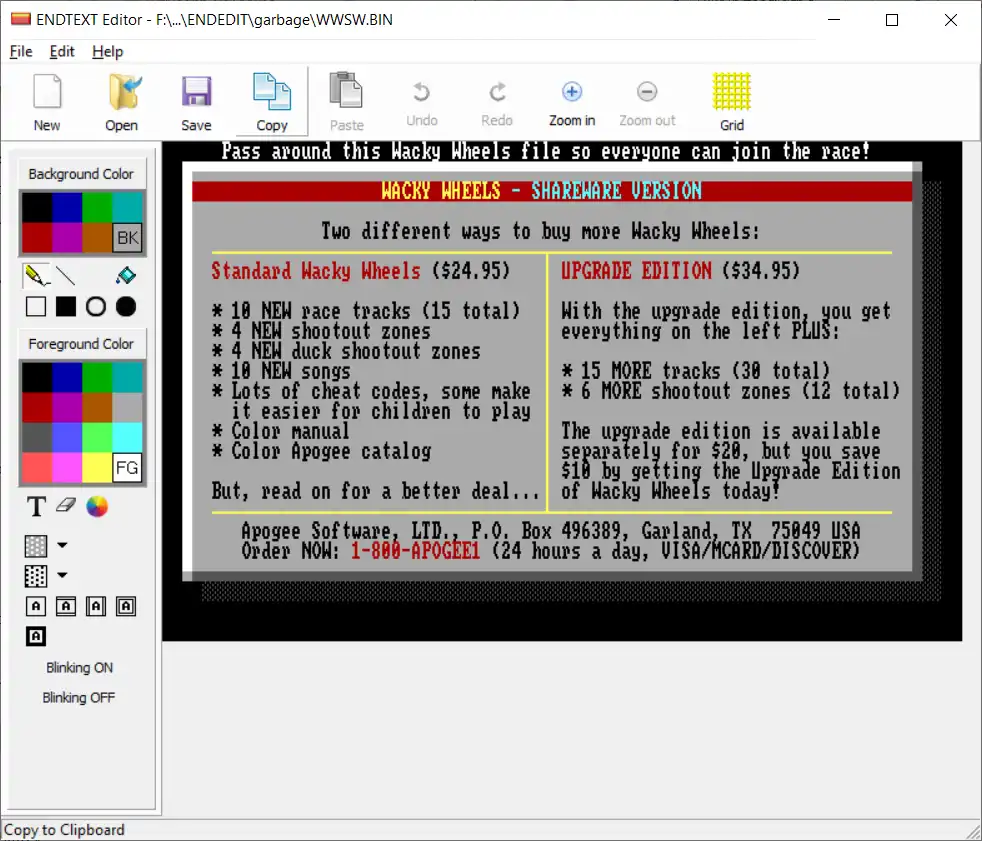Viewport: 982px width, 841px height.
Task: Pick black in Foreground Color palette
Action: (x=37, y=378)
